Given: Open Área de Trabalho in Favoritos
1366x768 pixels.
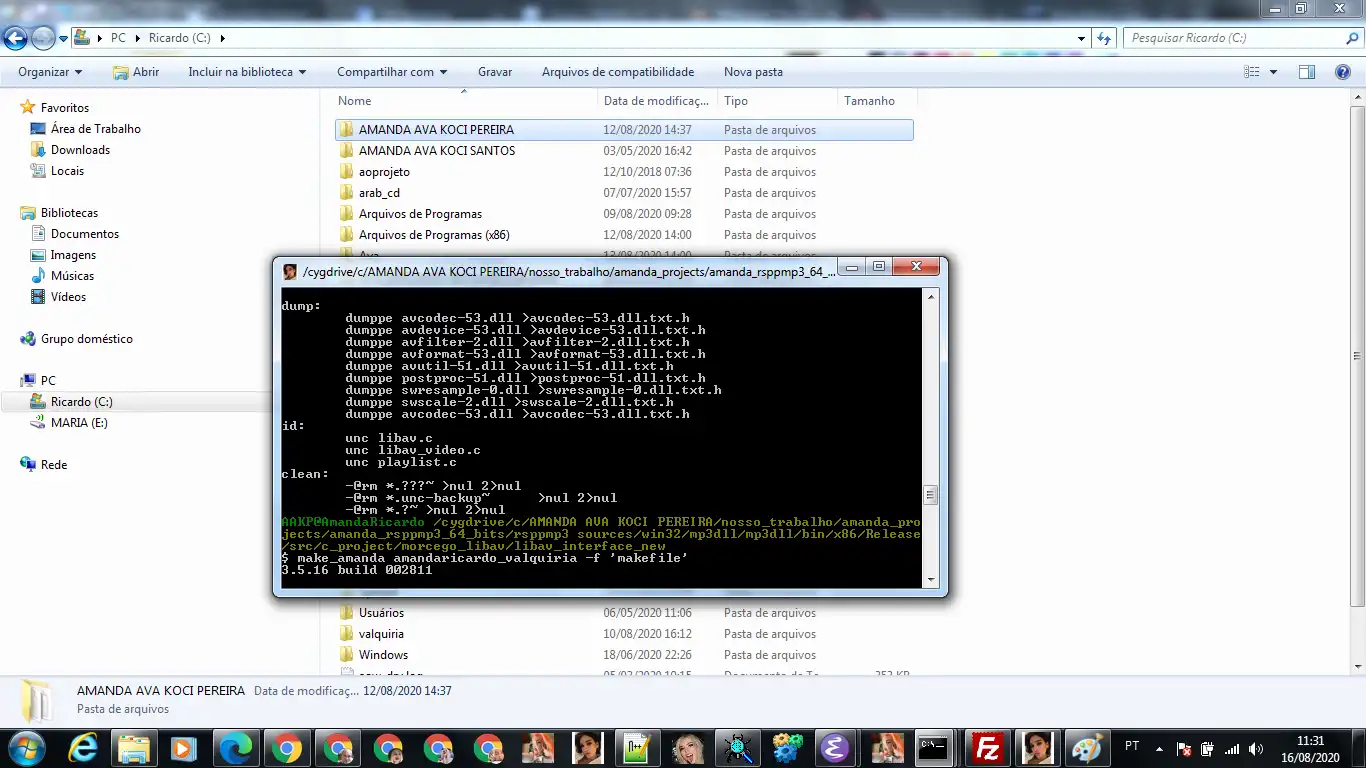Looking at the screenshot, I should pyautogui.click(x=96, y=129).
